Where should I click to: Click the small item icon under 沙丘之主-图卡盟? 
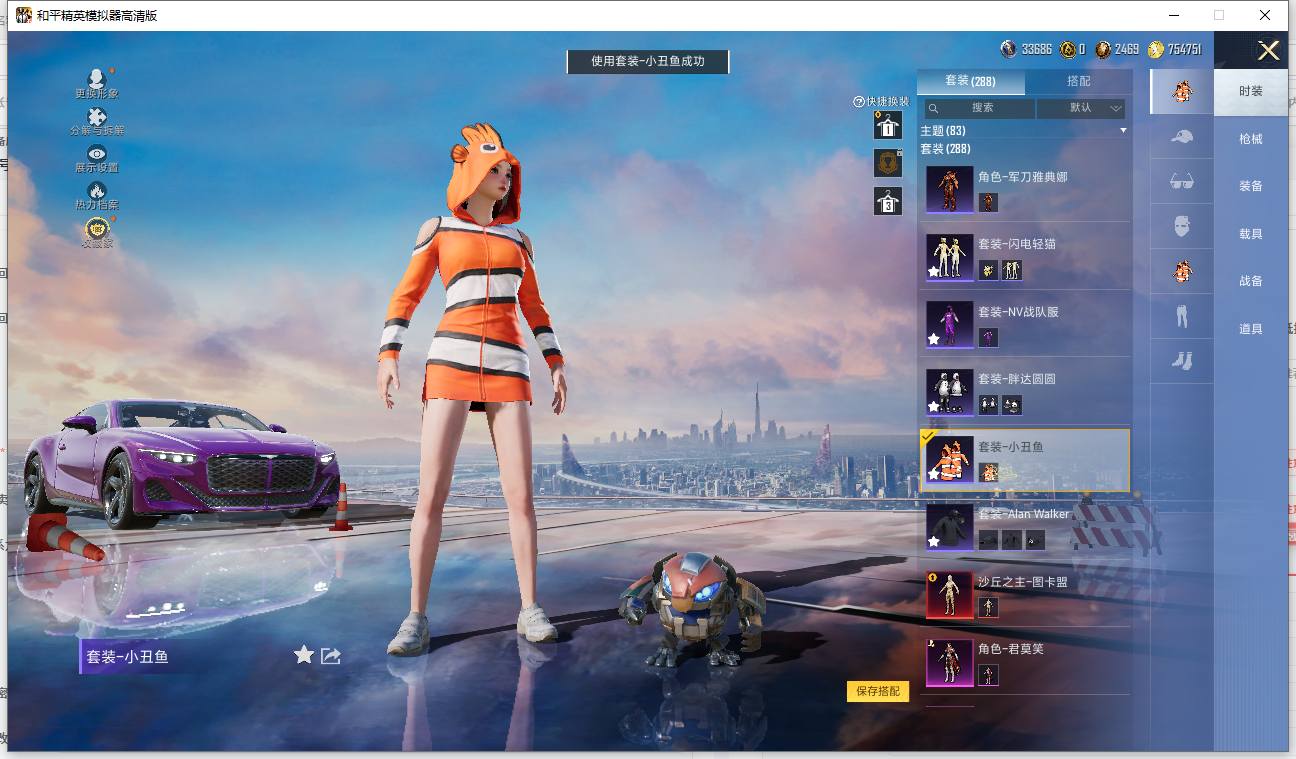pyautogui.click(x=988, y=608)
